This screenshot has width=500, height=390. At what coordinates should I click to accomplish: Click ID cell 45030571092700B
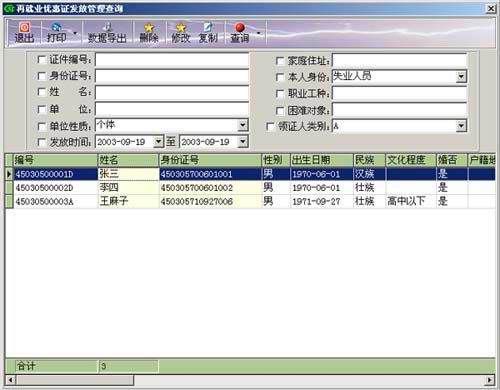pos(210,201)
